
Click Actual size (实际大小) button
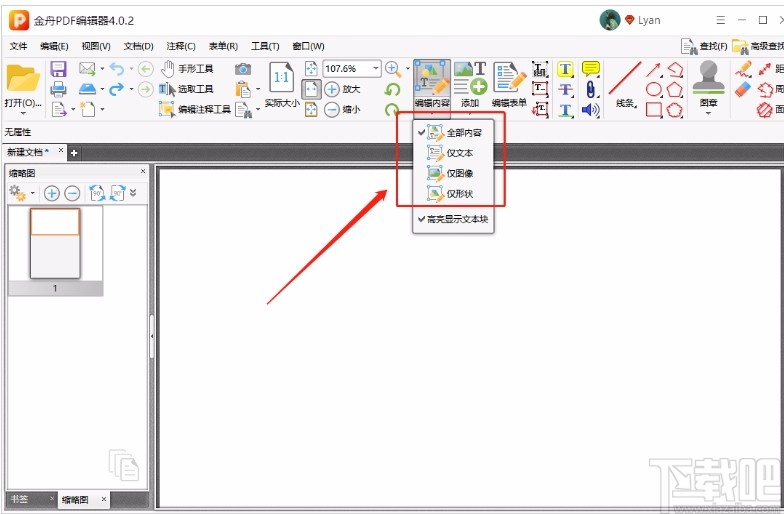pyautogui.click(x=282, y=84)
